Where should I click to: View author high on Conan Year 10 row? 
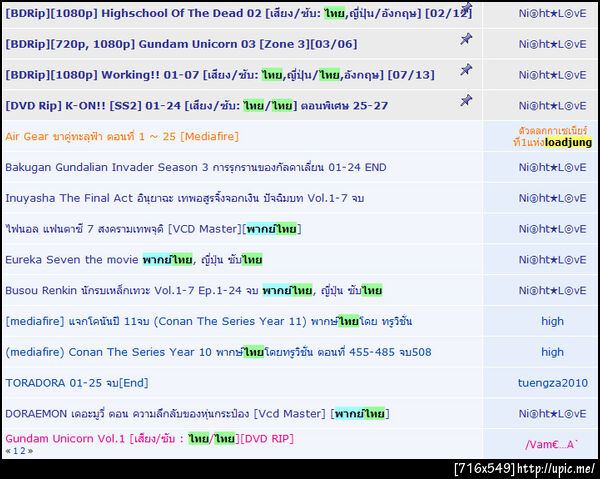(x=553, y=352)
